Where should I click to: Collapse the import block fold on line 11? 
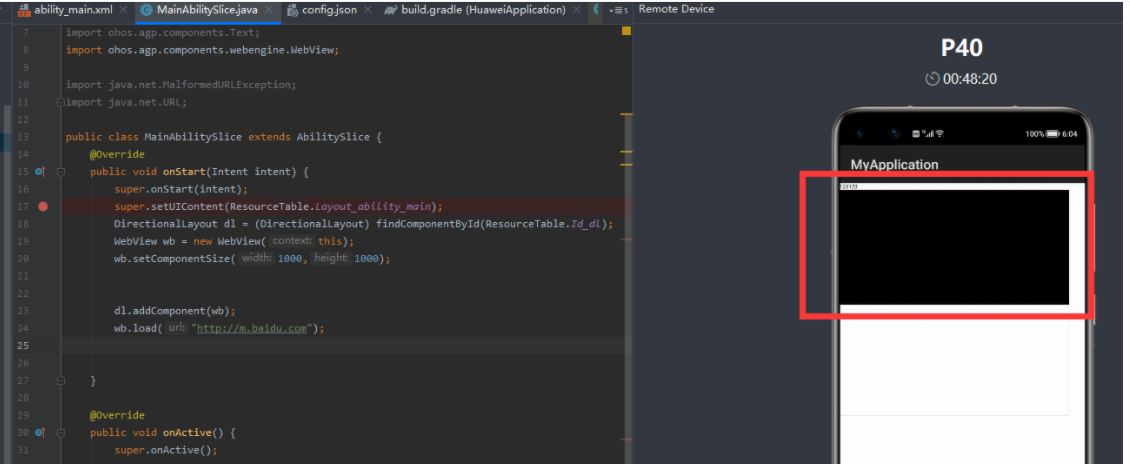coord(61,102)
